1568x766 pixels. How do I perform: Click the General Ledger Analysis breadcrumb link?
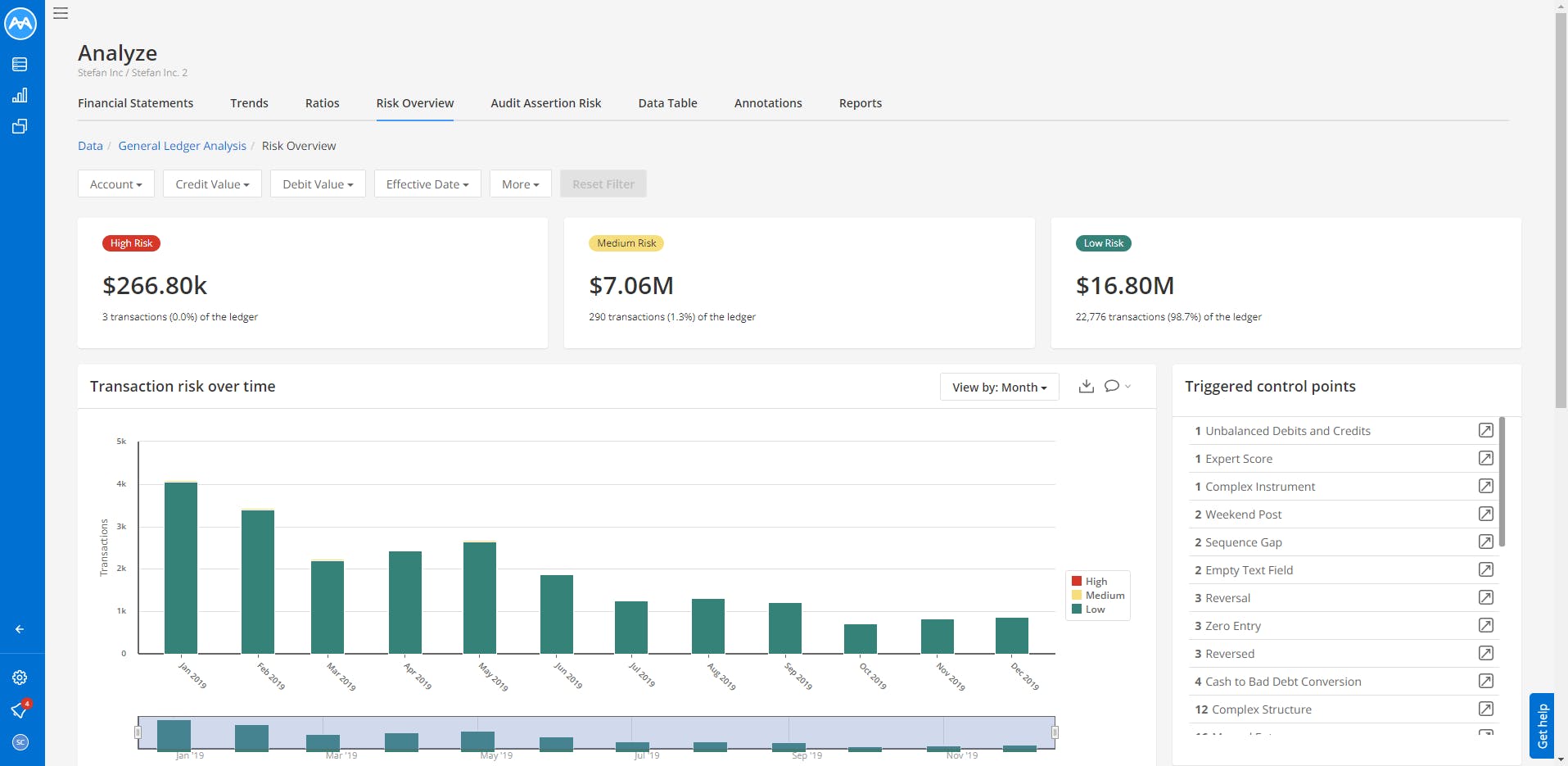tap(182, 146)
